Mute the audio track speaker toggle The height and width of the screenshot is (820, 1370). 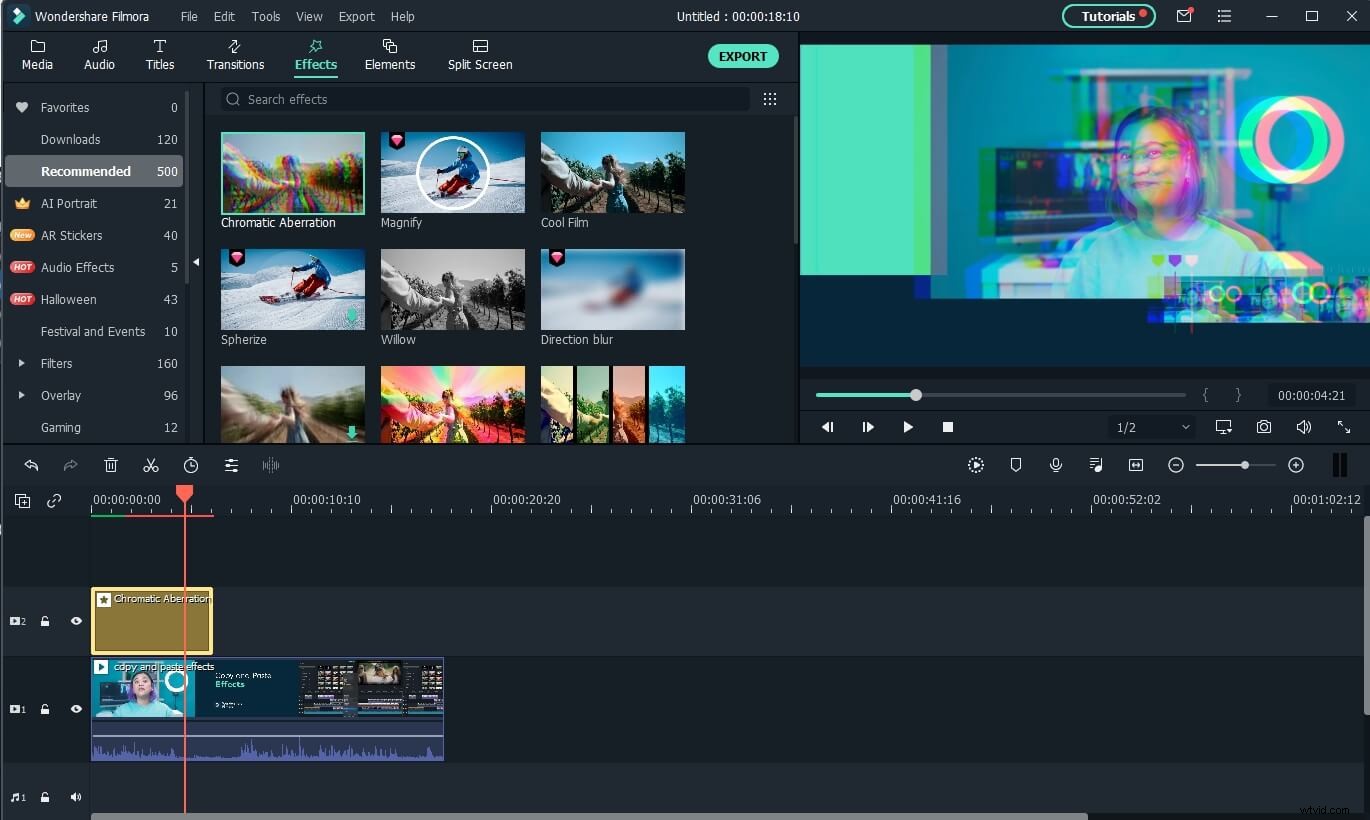point(75,797)
